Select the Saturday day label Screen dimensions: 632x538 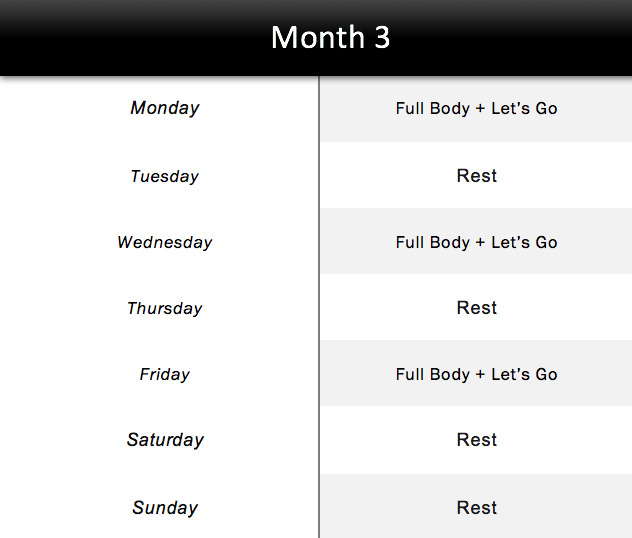tap(165, 440)
